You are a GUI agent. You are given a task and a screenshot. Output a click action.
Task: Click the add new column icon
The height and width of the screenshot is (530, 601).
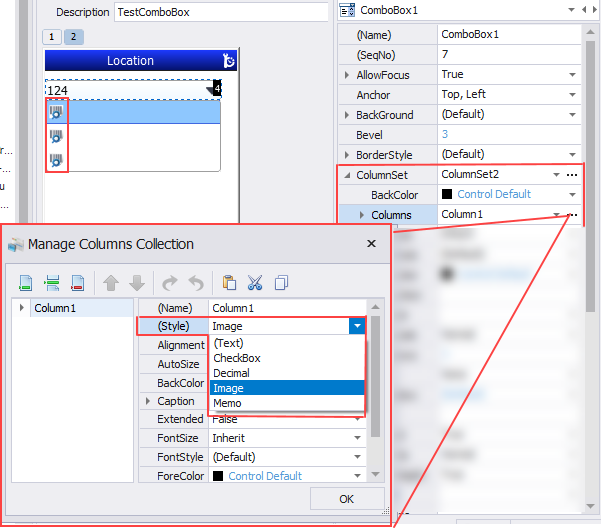coord(25,283)
